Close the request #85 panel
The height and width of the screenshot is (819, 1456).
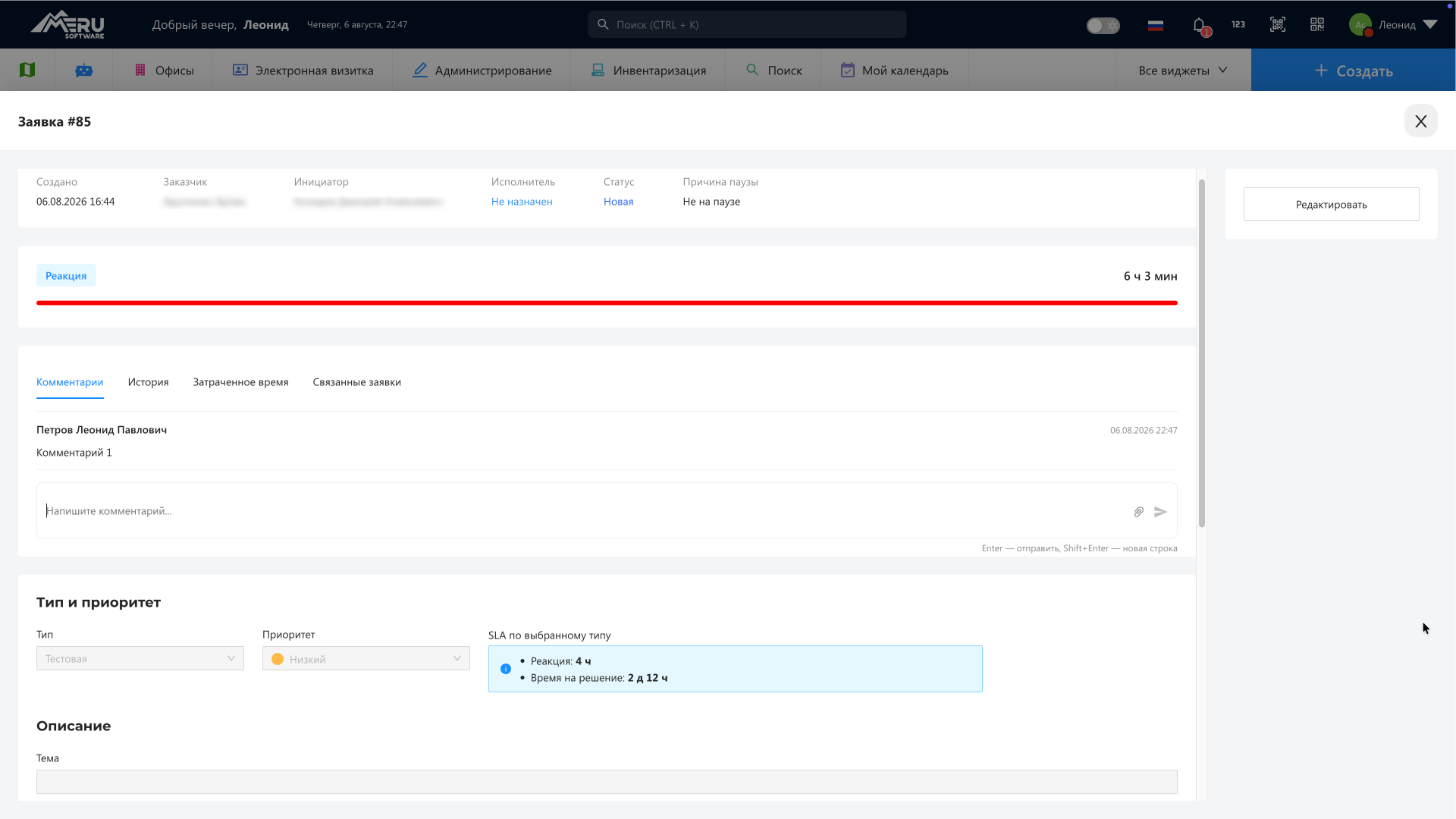tap(1421, 121)
